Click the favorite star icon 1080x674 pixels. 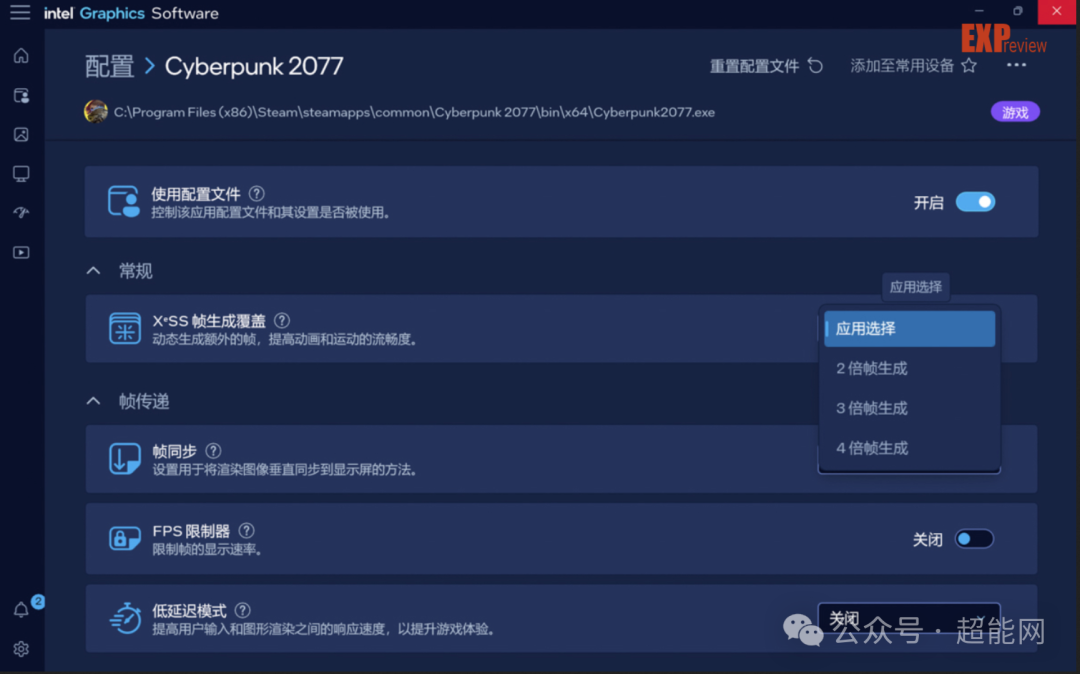pos(969,65)
